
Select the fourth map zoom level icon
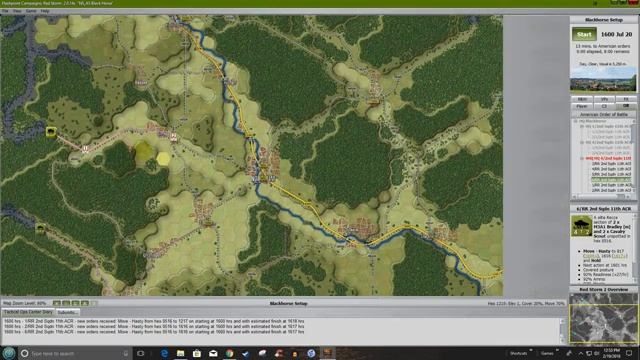click(x=84, y=303)
